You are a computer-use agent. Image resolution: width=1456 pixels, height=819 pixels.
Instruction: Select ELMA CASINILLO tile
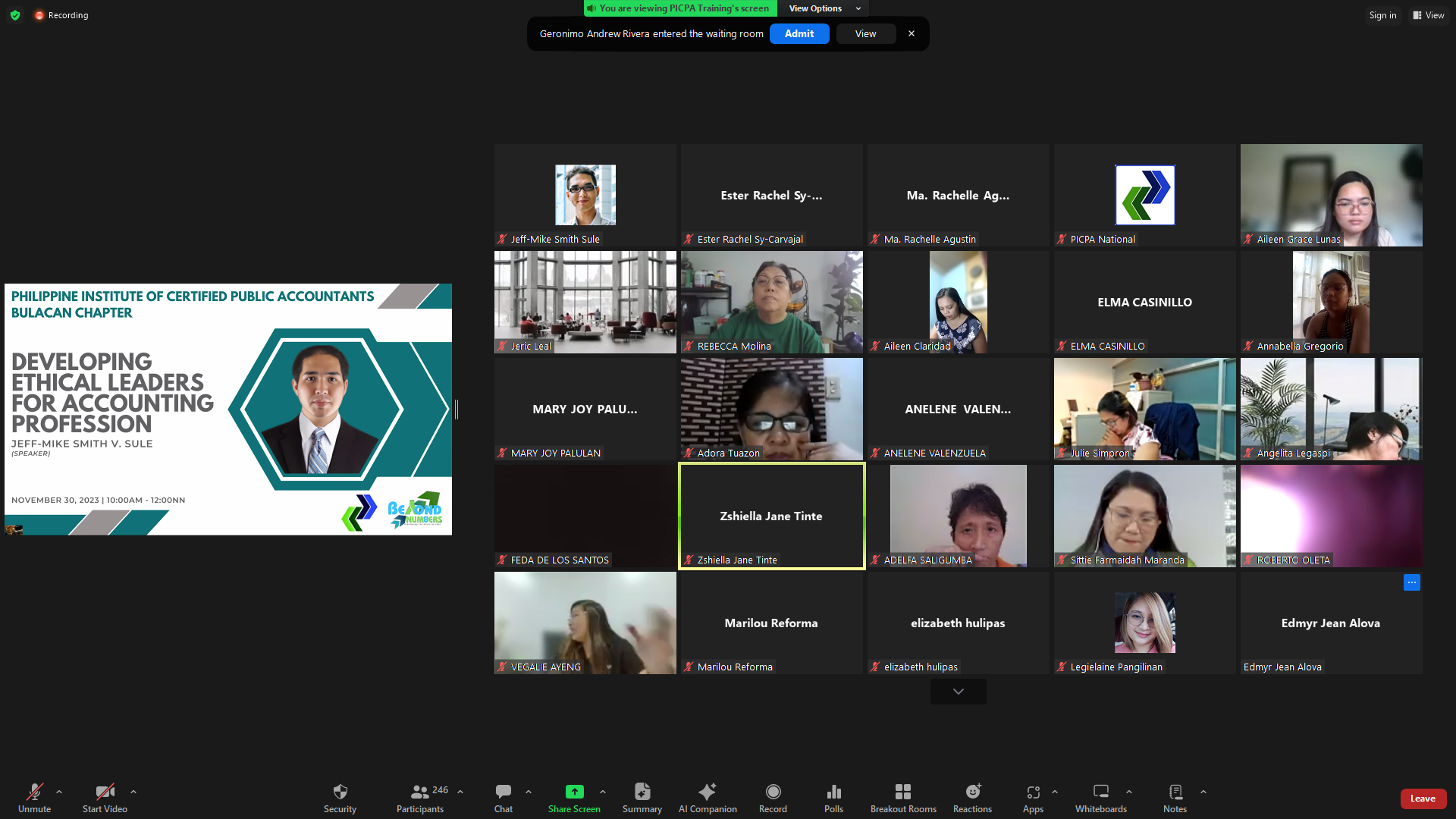click(x=1145, y=303)
